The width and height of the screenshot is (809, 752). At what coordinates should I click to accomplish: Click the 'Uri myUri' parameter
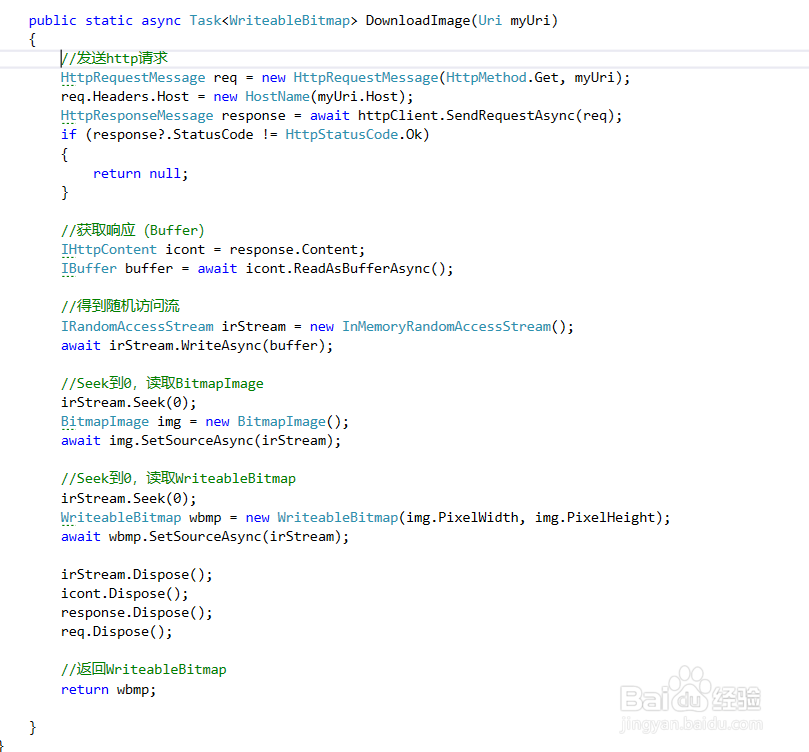click(x=514, y=21)
